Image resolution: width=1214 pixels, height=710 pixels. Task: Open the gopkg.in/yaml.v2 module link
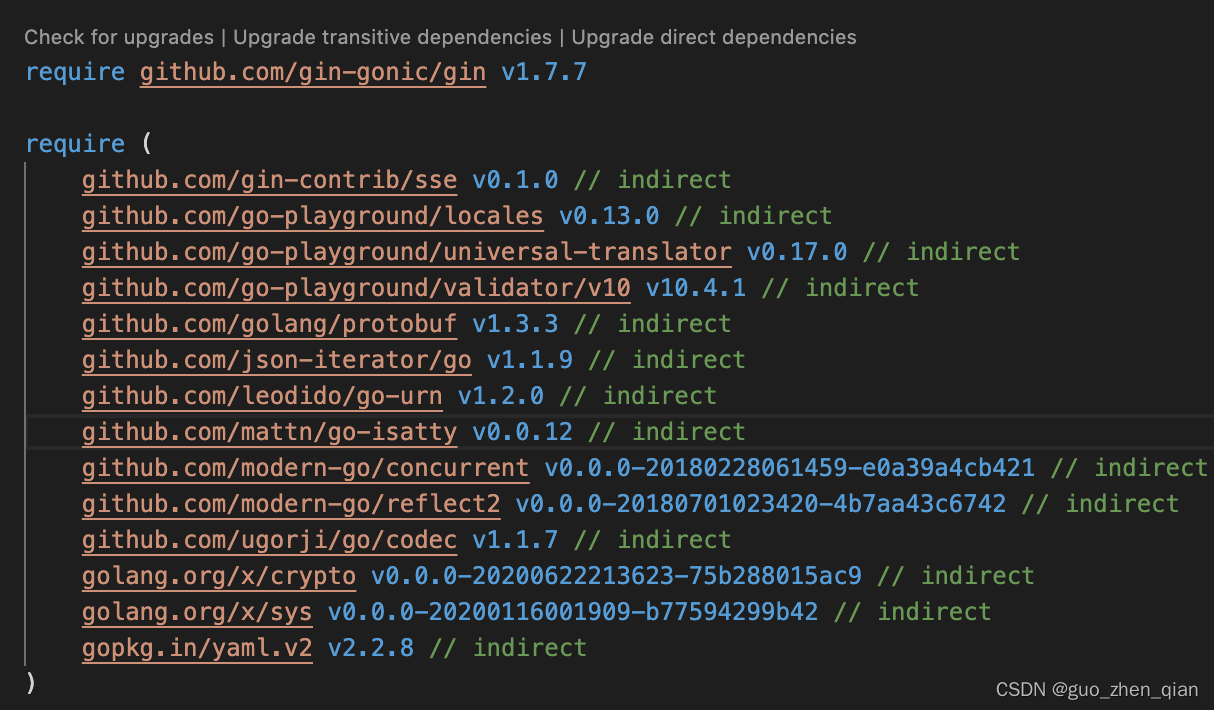(196, 648)
